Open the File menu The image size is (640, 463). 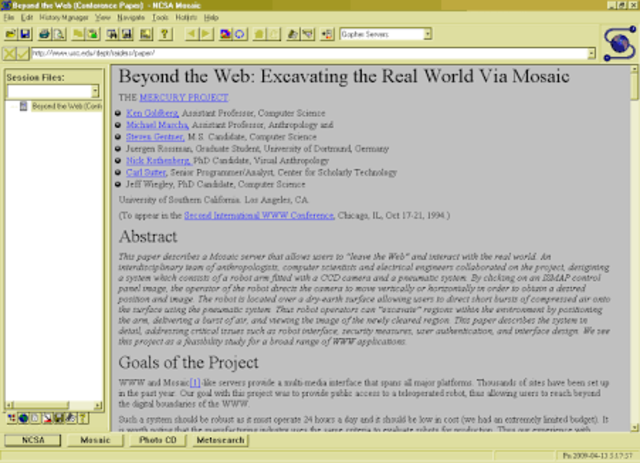click(9, 18)
